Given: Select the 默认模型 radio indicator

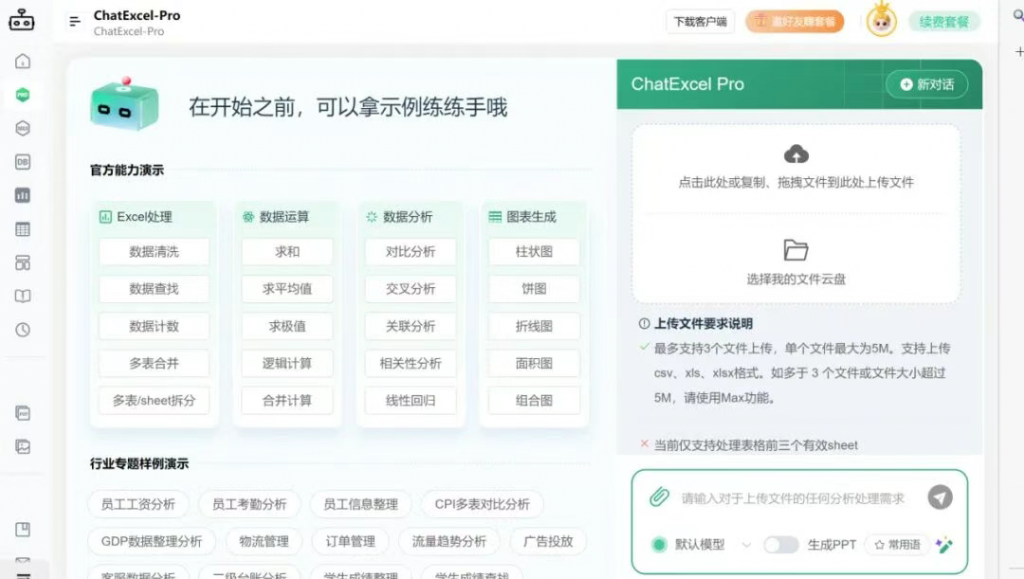Looking at the screenshot, I should coord(659,545).
